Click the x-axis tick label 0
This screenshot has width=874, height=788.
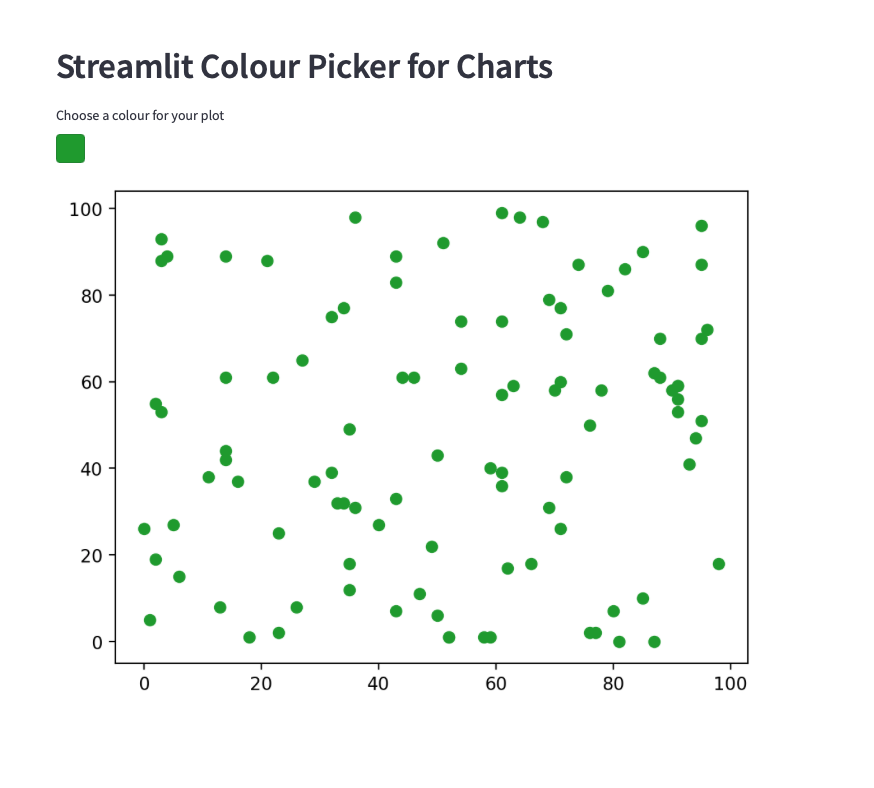coord(144,683)
